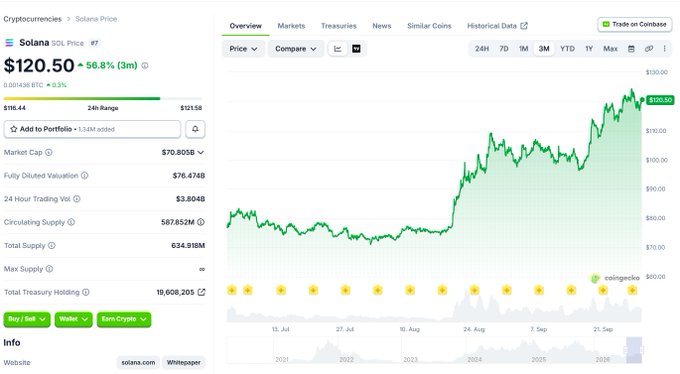The height and width of the screenshot is (374, 680).
Task: Click the $120.50 current price tag on chart
Action: (660, 100)
